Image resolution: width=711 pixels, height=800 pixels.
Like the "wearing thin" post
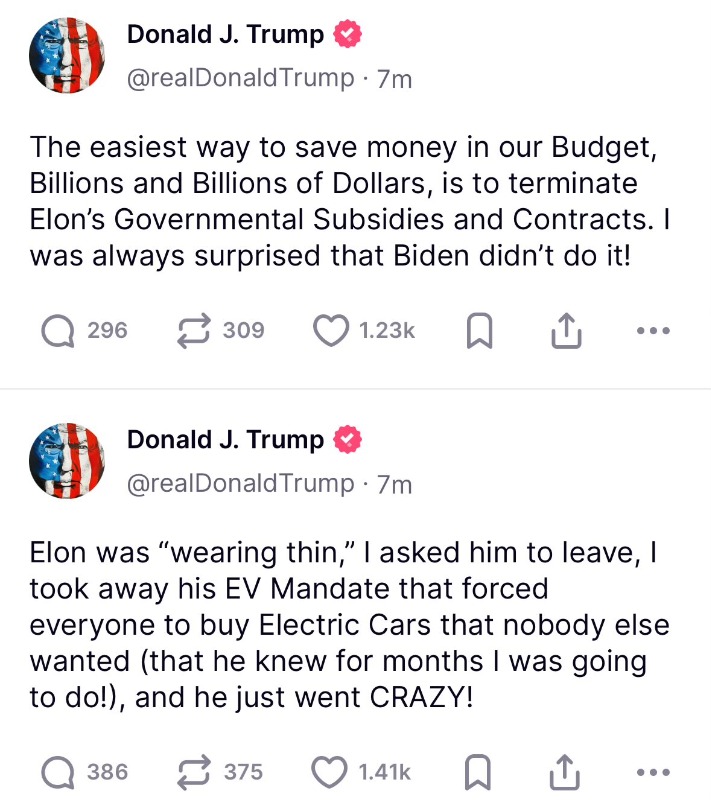tap(330, 771)
